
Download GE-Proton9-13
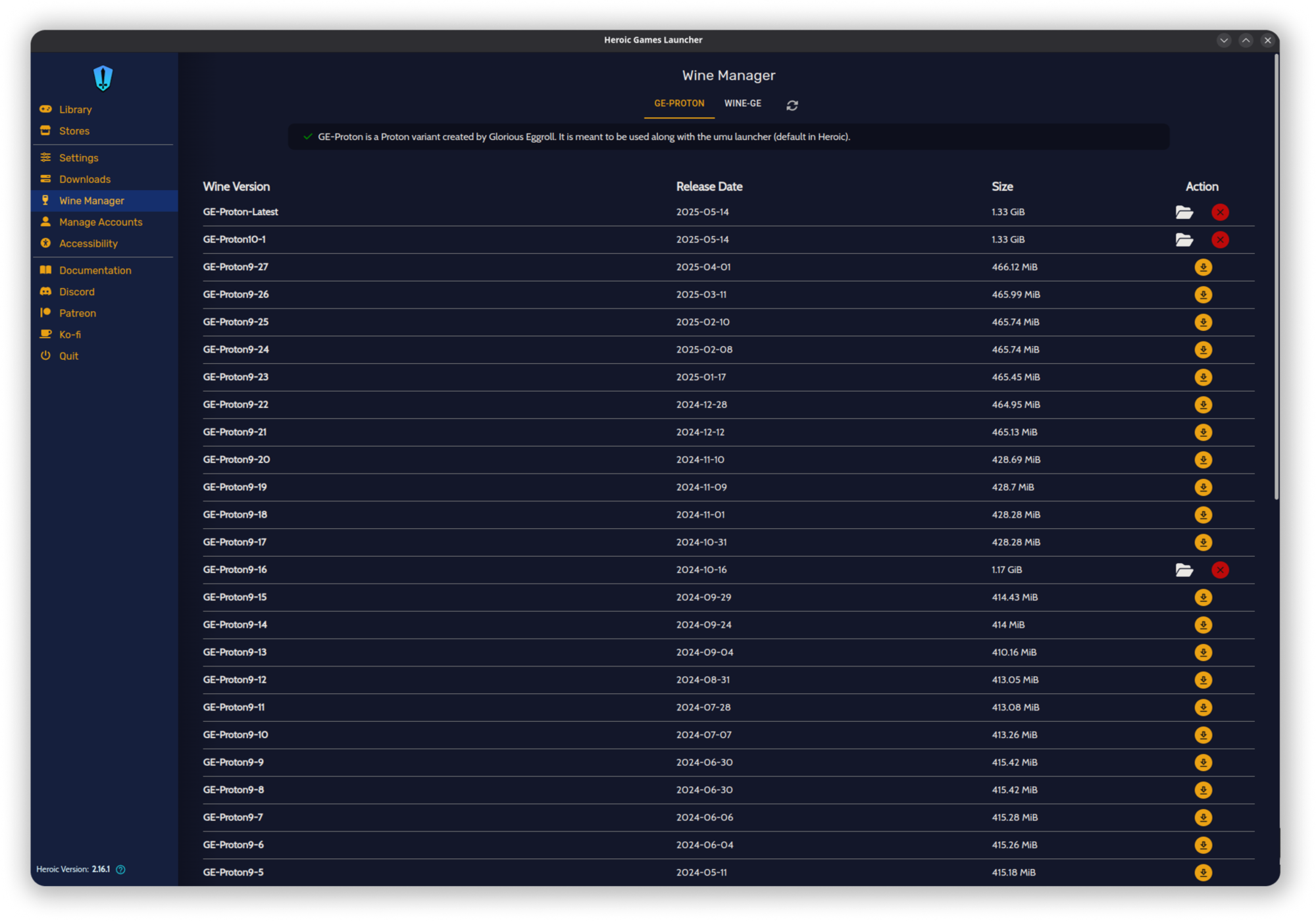pyautogui.click(x=1203, y=653)
